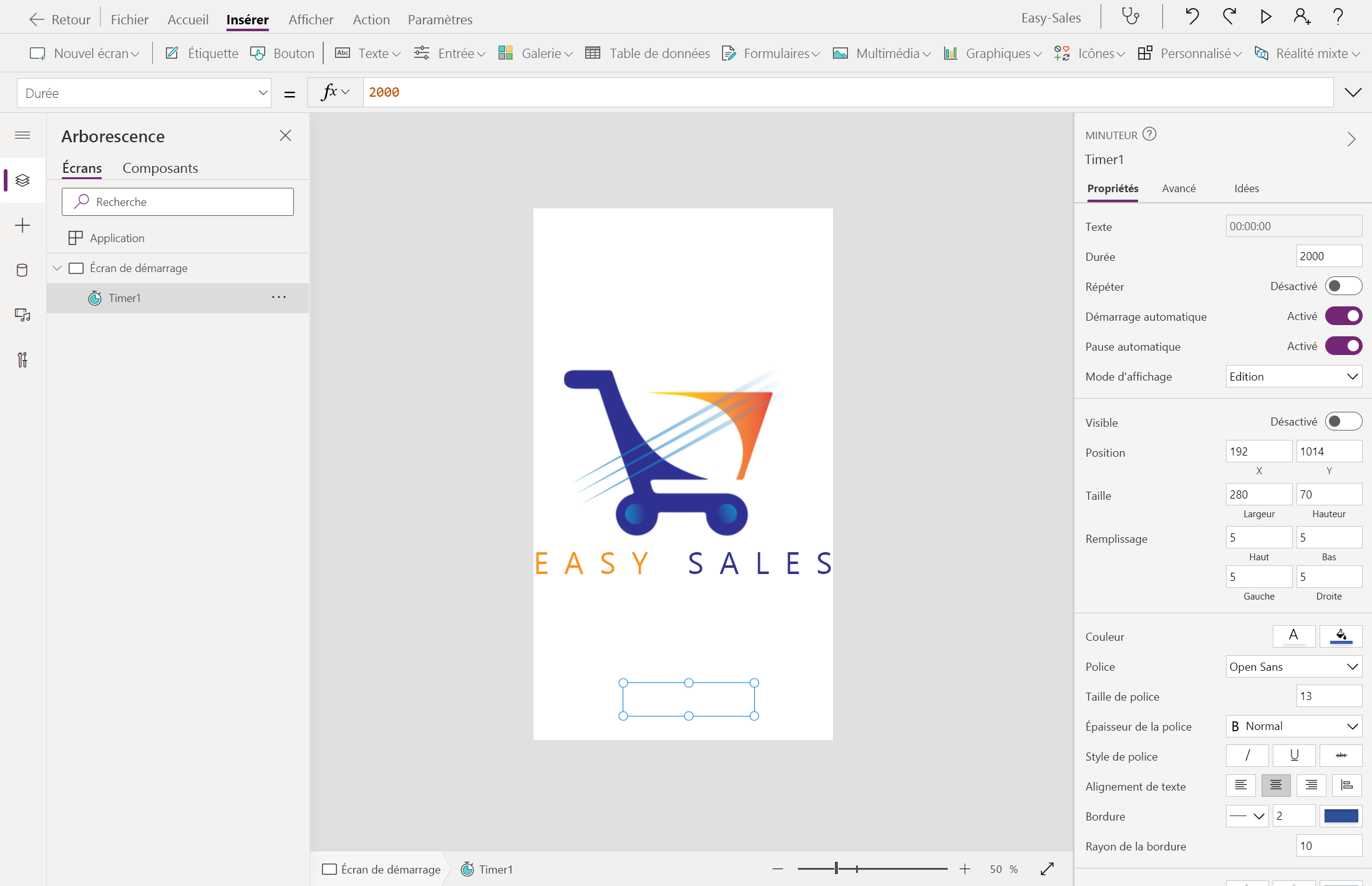This screenshot has height=886, width=1372.
Task: Insert a Table de données
Action: click(648, 54)
